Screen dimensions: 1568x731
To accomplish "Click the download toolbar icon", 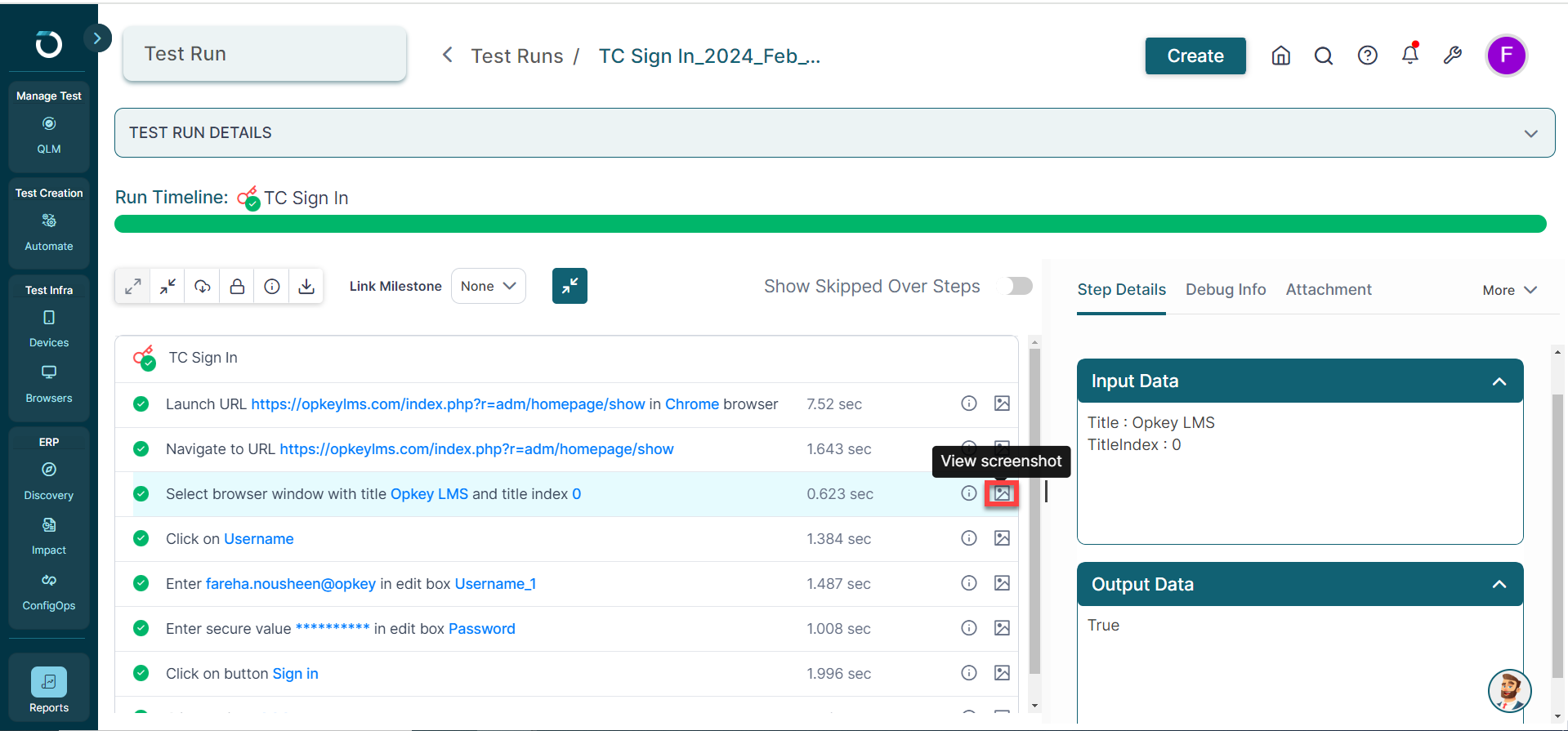I will tap(306, 287).
